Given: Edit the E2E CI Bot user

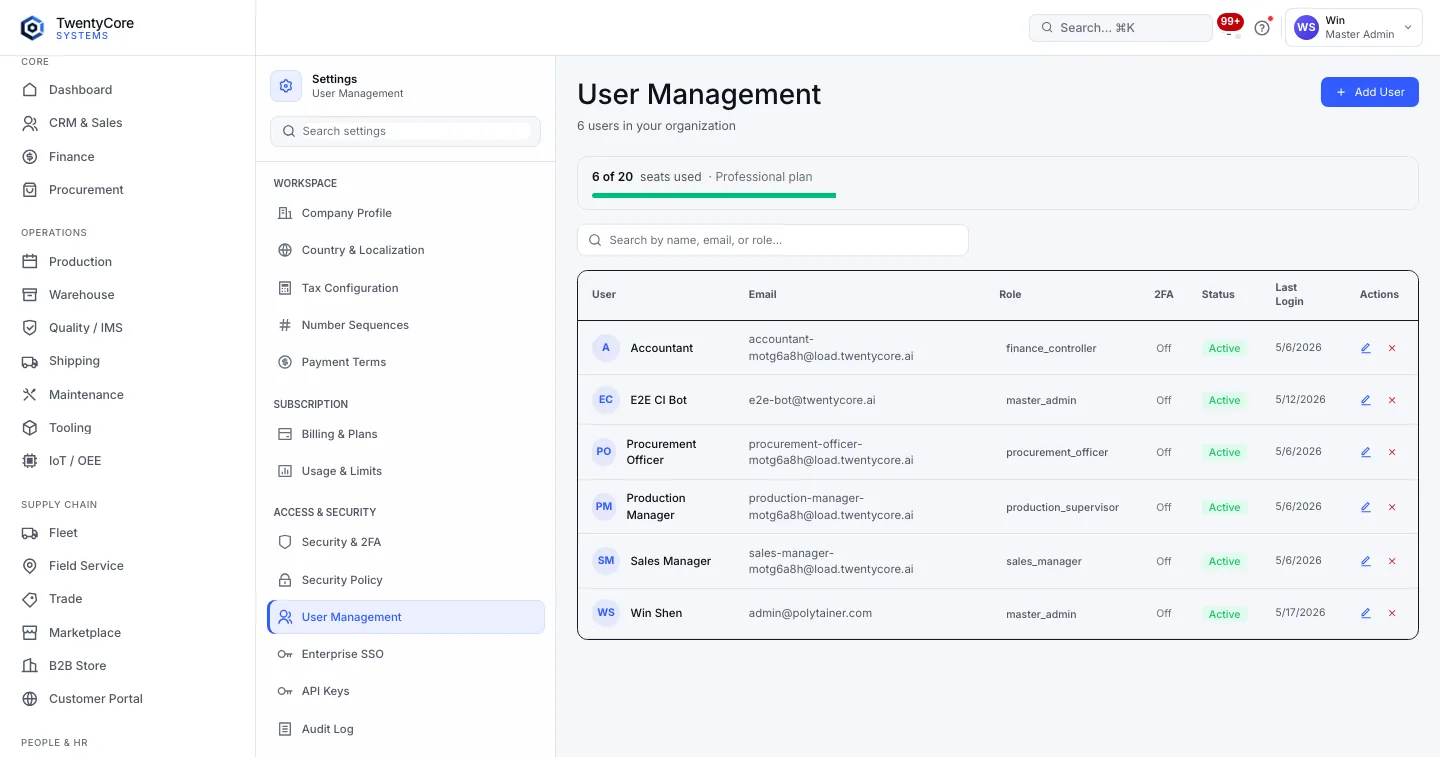Looking at the screenshot, I should click(x=1366, y=400).
